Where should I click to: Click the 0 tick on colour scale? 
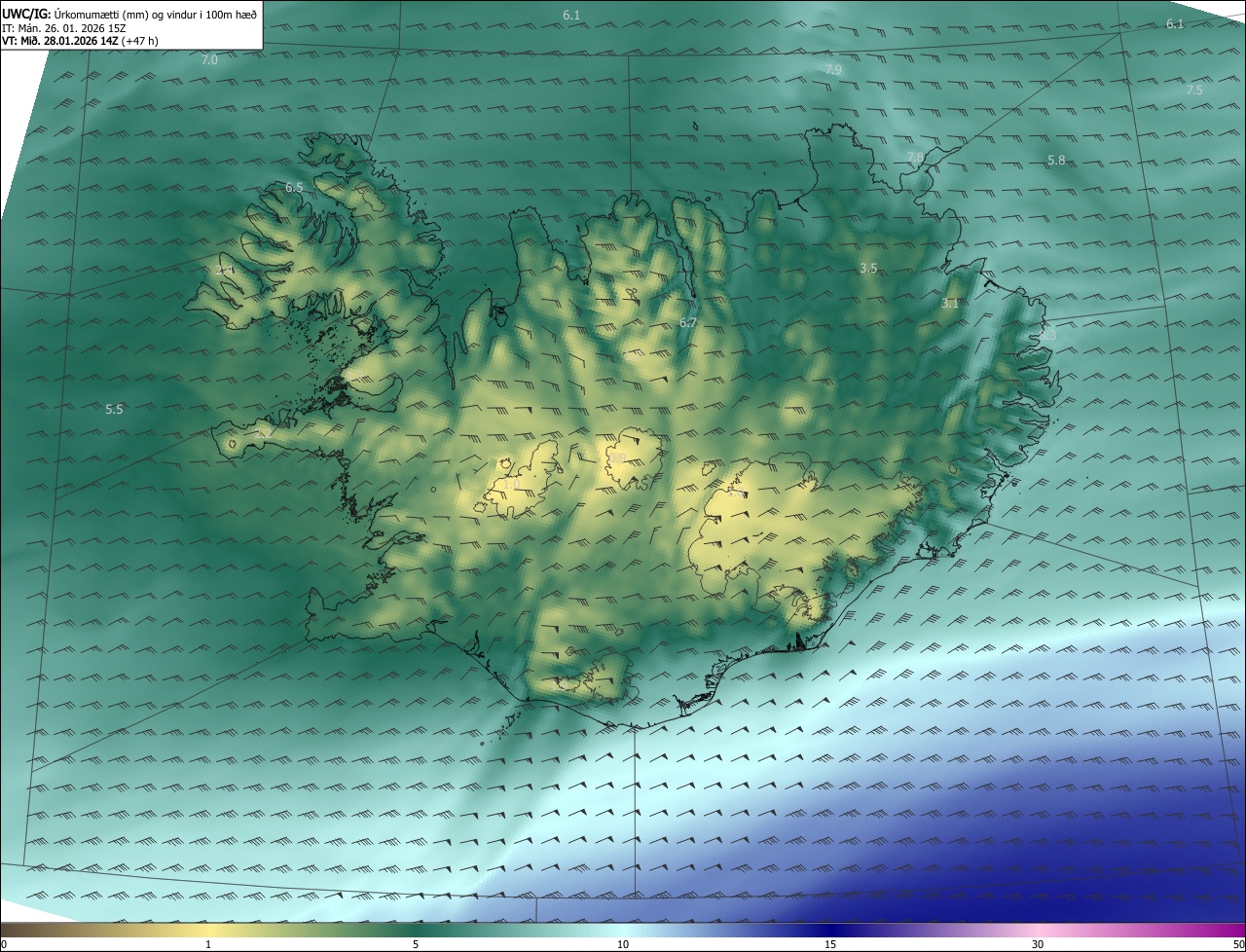point(4,944)
